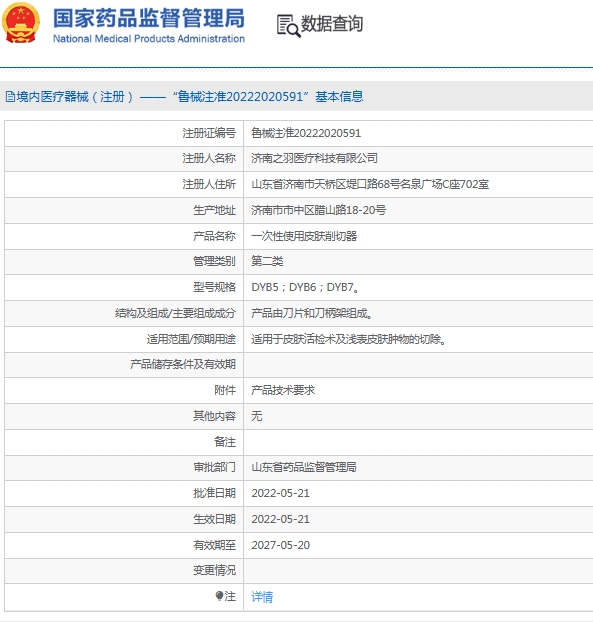Screen dimensions: 593x622
Task: Click the 批准日期 label
Action: point(215,493)
